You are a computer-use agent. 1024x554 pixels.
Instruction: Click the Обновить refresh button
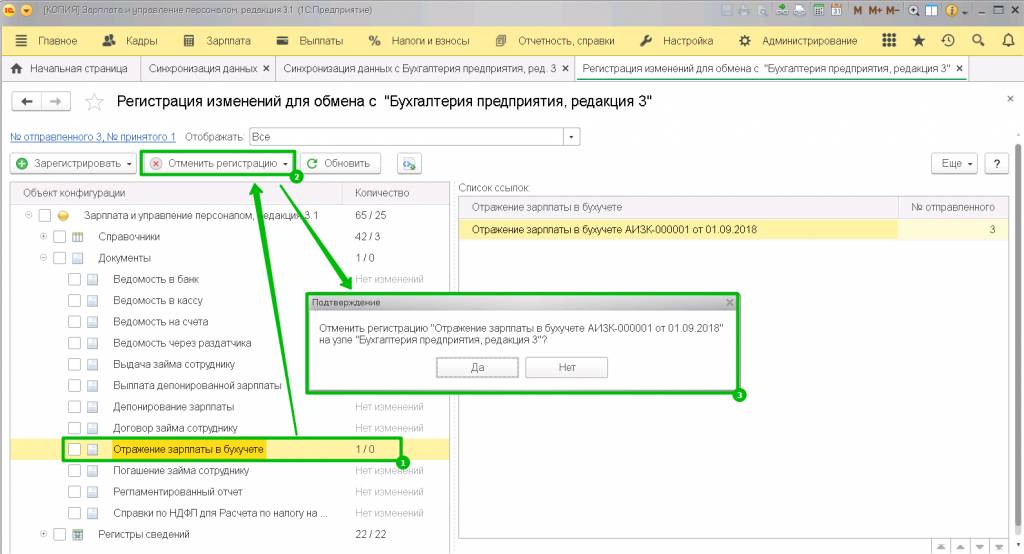pyautogui.click(x=340, y=163)
